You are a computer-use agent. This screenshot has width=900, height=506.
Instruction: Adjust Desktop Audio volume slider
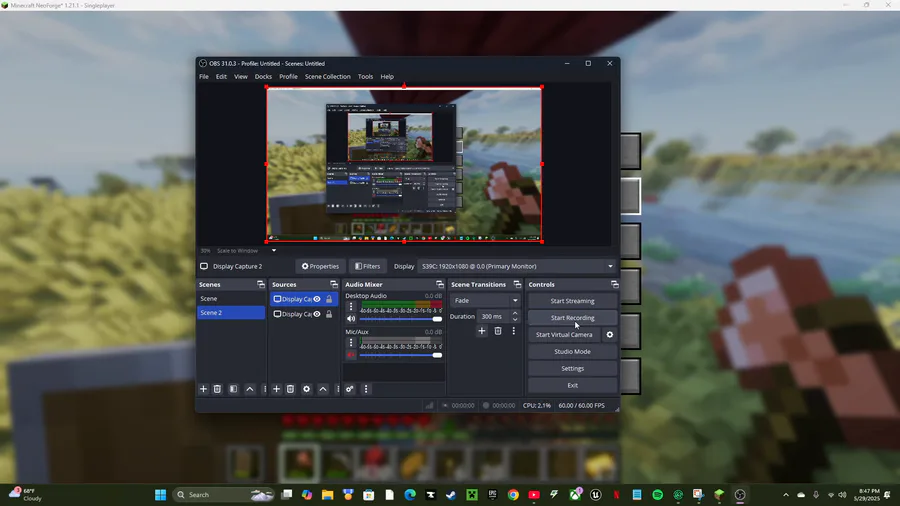(401, 319)
